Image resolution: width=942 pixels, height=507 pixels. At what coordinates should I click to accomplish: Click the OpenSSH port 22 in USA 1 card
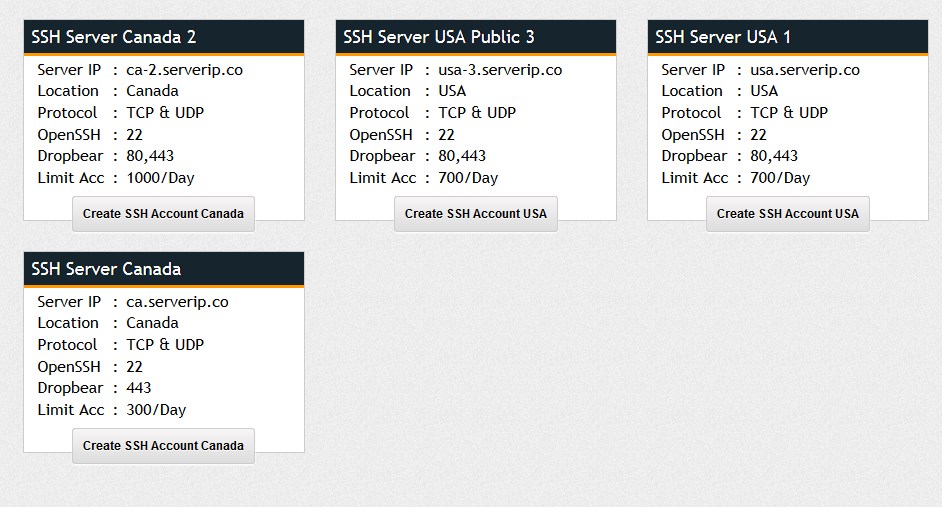[759, 135]
